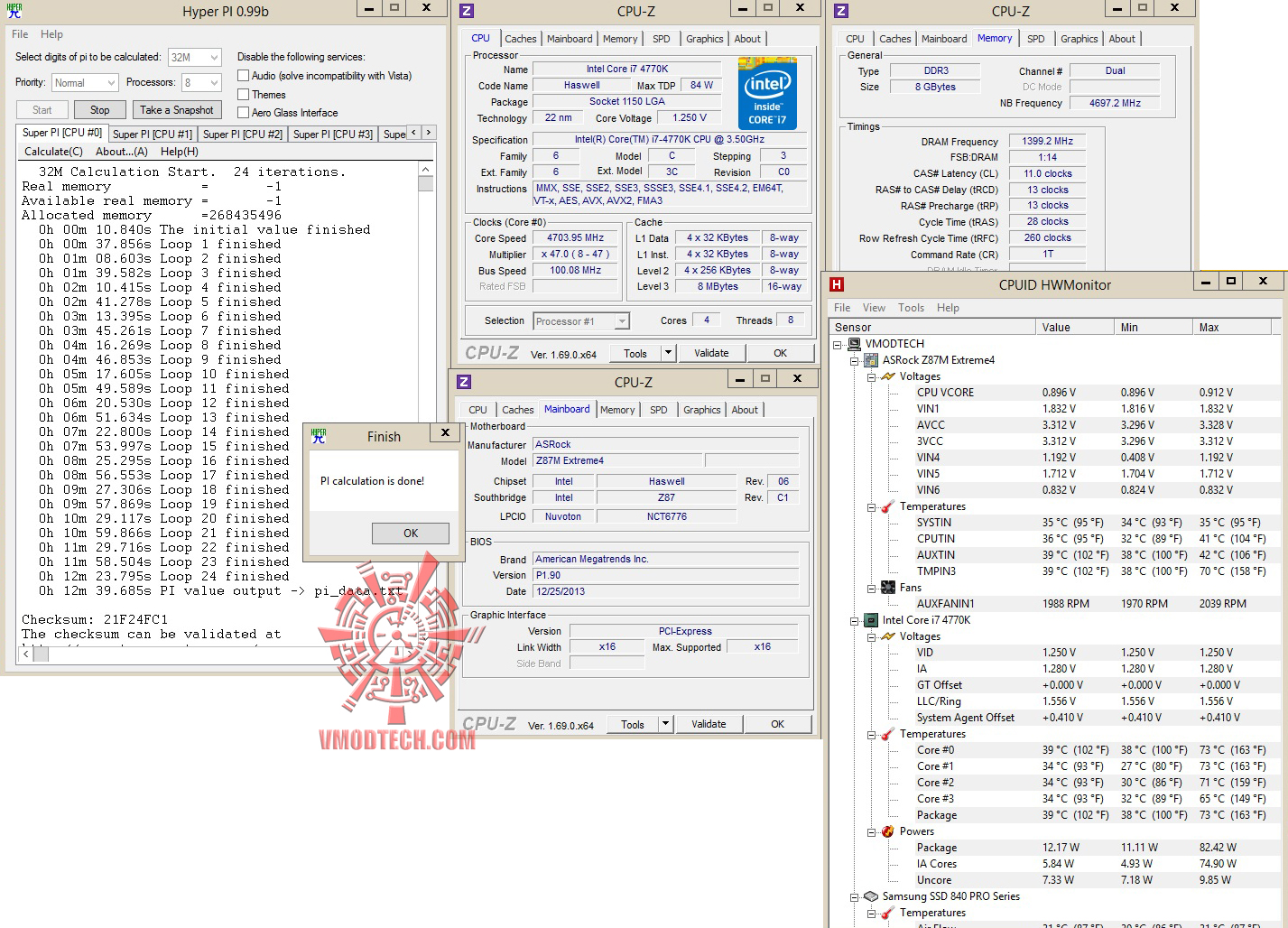Click the Intel Core i7 4770K chip icon
Screen dimensions: 1288x928
tap(871, 620)
